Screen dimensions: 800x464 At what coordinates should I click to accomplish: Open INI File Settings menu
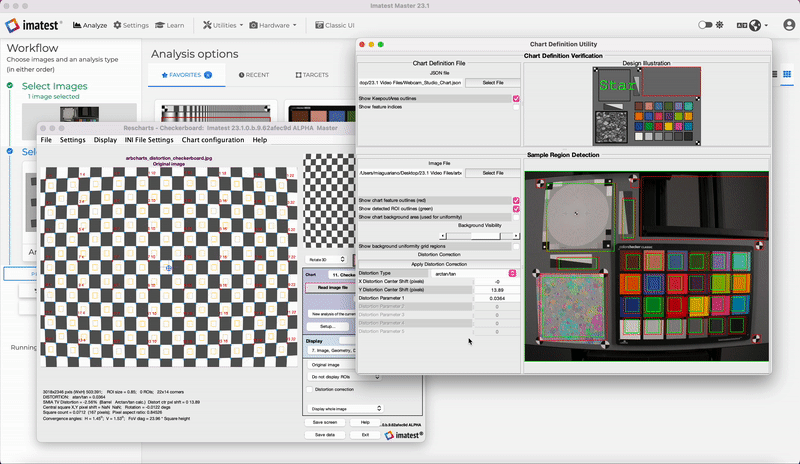pyautogui.click(x=149, y=140)
